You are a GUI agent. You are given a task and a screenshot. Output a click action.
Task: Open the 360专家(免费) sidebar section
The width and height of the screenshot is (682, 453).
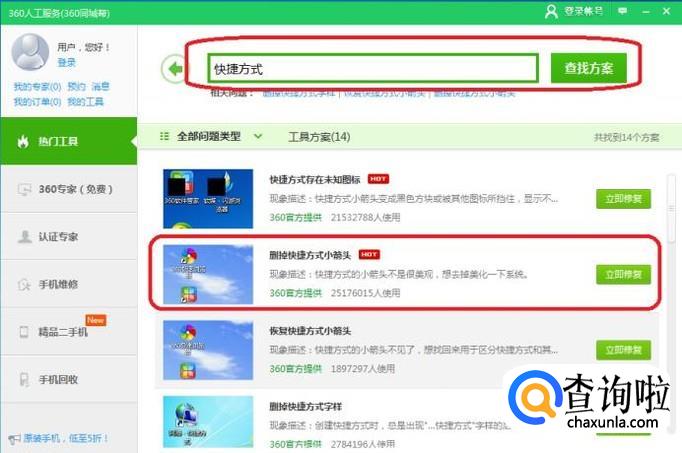click(x=69, y=189)
